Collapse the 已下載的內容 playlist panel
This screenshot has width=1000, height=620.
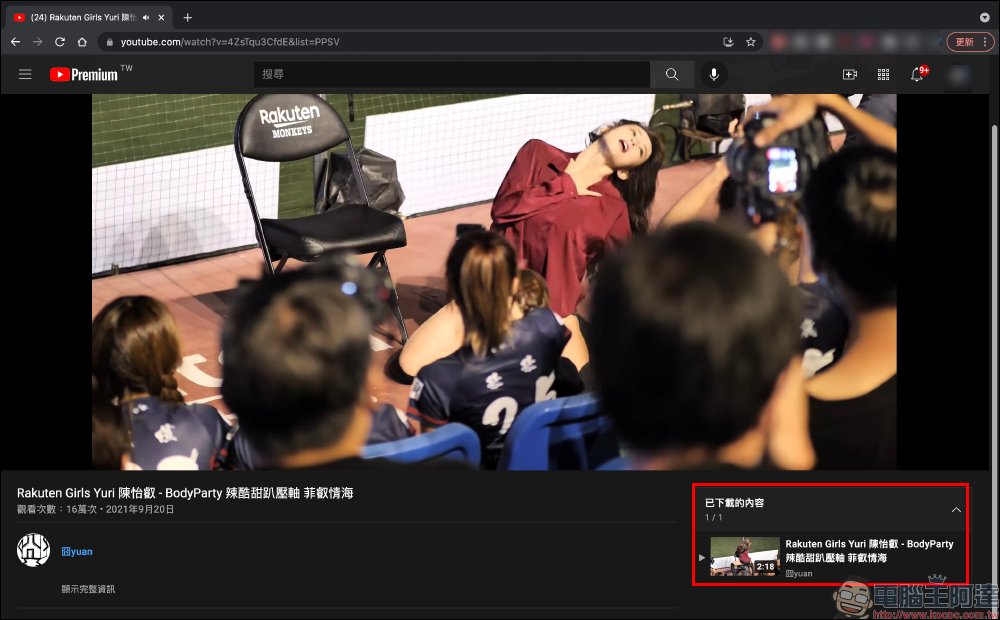pyautogui.click(x=956, y=510)
